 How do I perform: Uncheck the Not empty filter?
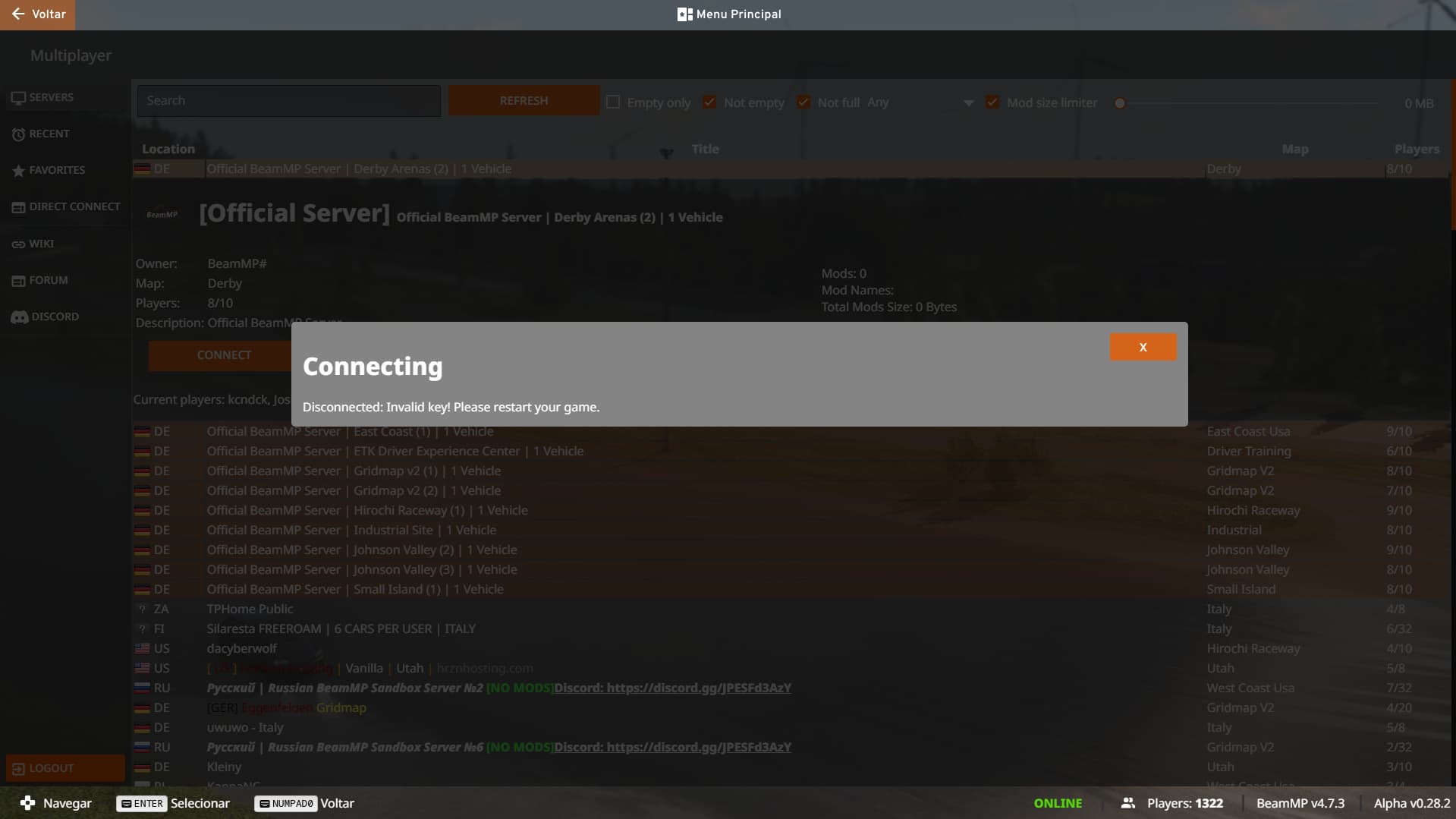coord(709,102)
